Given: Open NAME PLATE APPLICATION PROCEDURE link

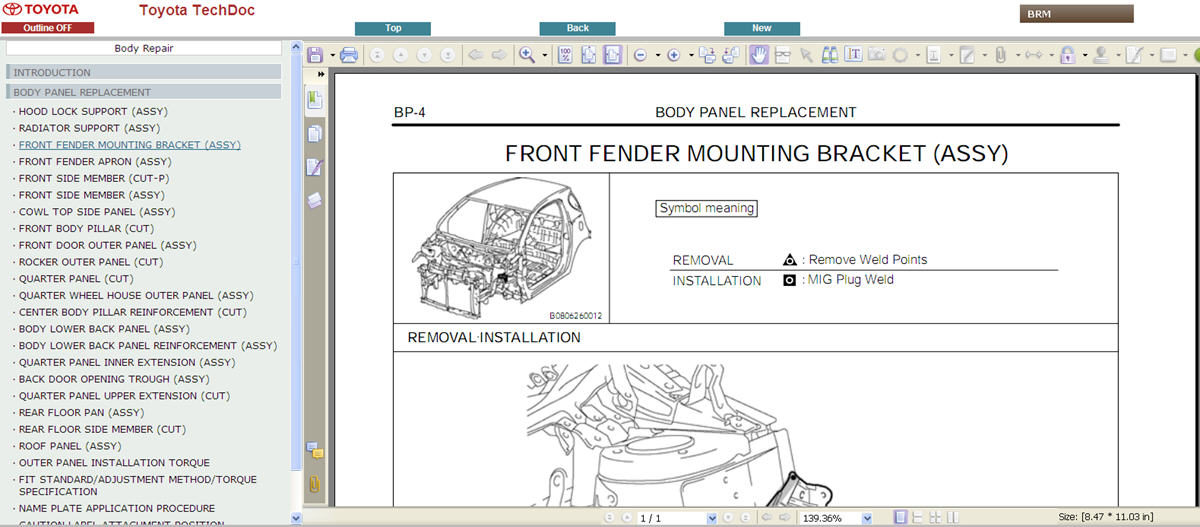Looking at the screenshot, I should tap(117, 508).
